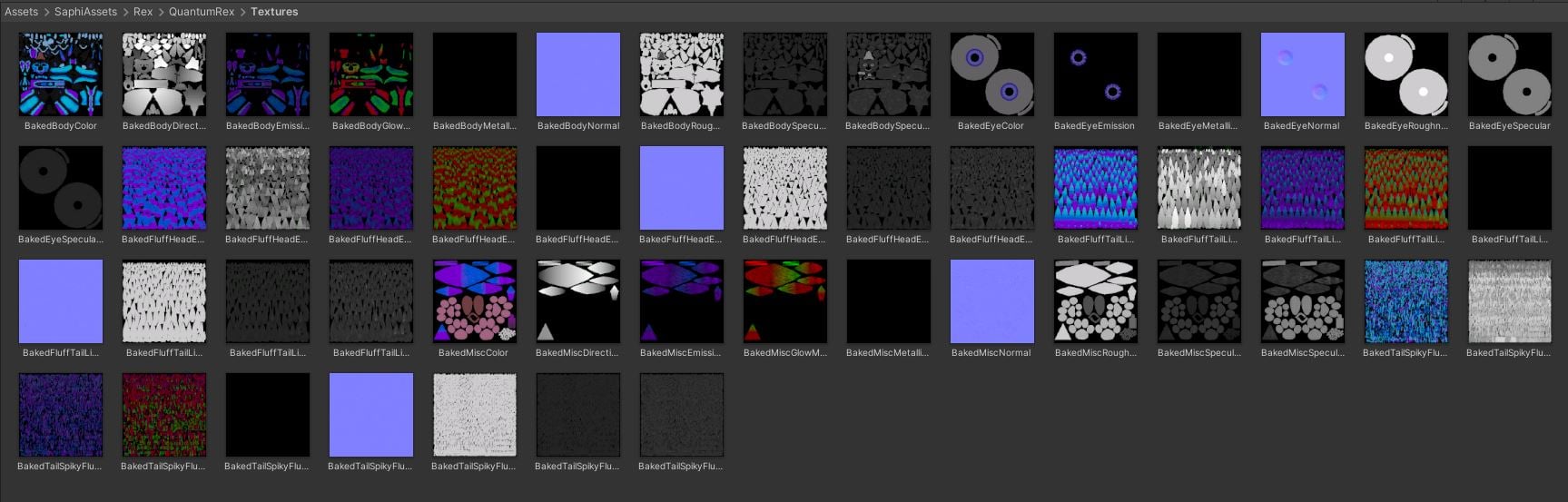The image size is (1568, 502).
Task: Click the Textures breadcrumb label
Action: pyautogui.click(x=274, y=12)
